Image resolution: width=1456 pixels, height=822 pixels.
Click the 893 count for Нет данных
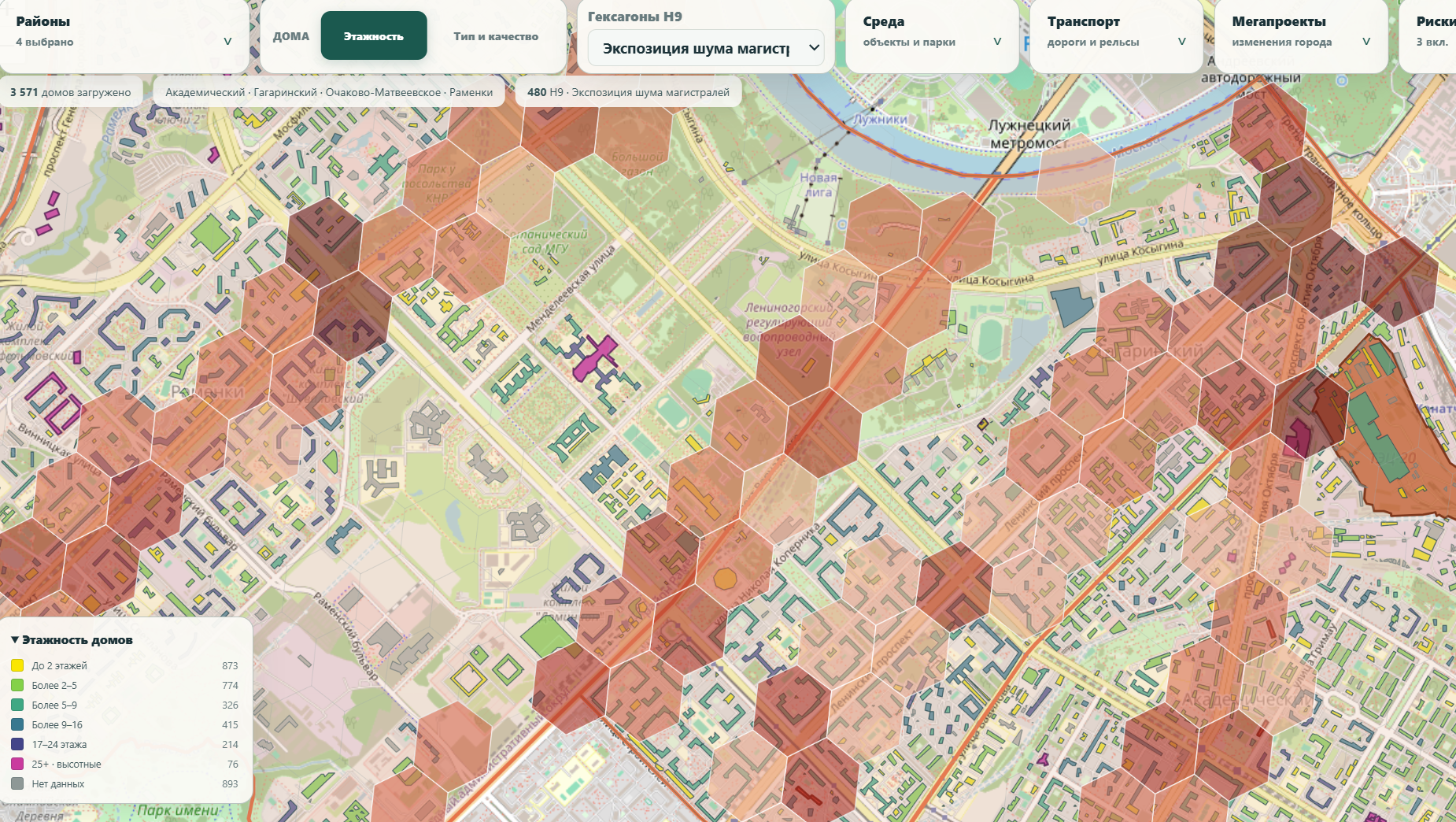pyautogui.click(x=230, y=783)
